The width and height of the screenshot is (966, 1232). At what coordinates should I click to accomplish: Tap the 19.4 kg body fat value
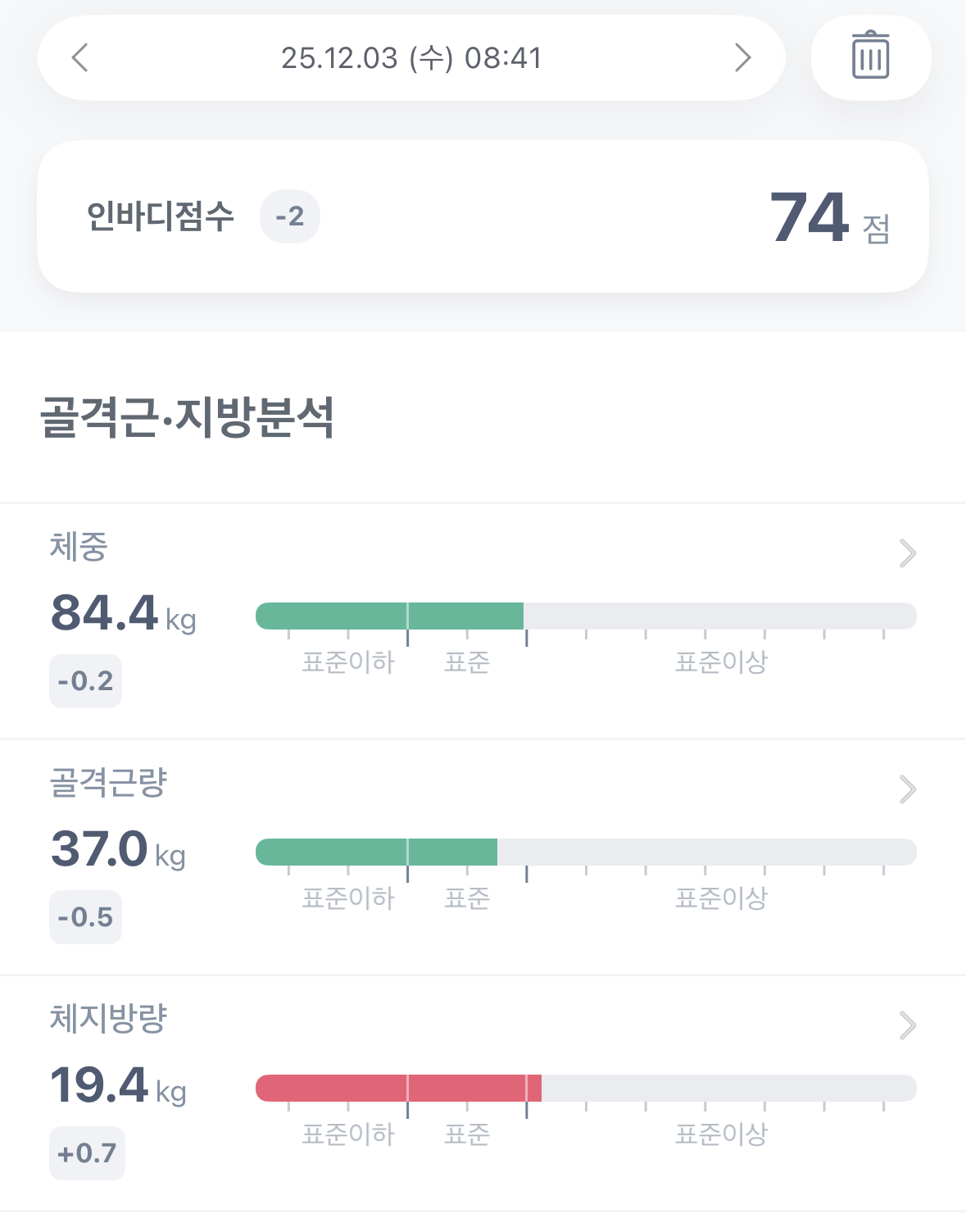click(118, 1085)
